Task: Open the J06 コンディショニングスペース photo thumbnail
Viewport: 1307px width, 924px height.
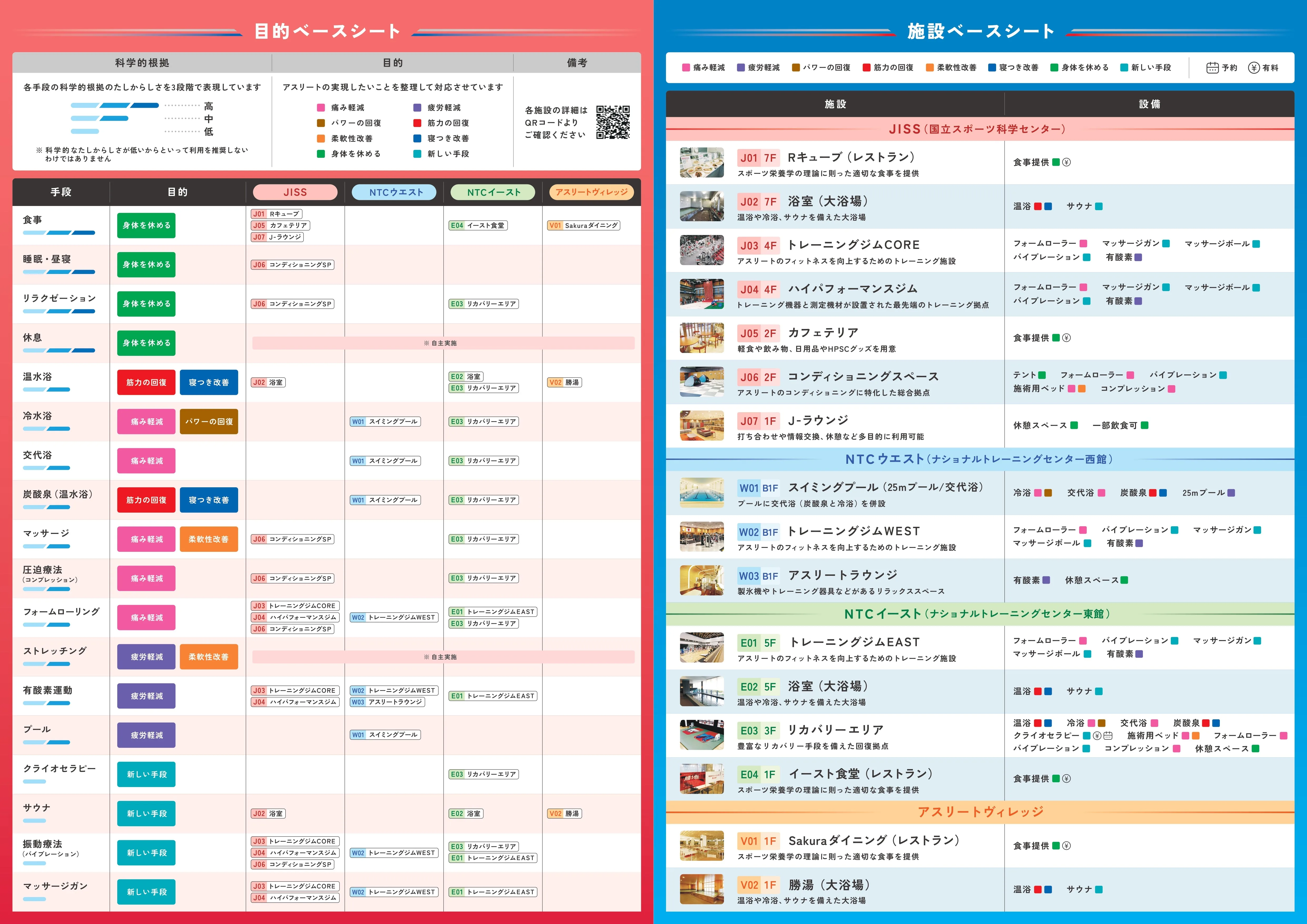Action: [x=702, y=382]
